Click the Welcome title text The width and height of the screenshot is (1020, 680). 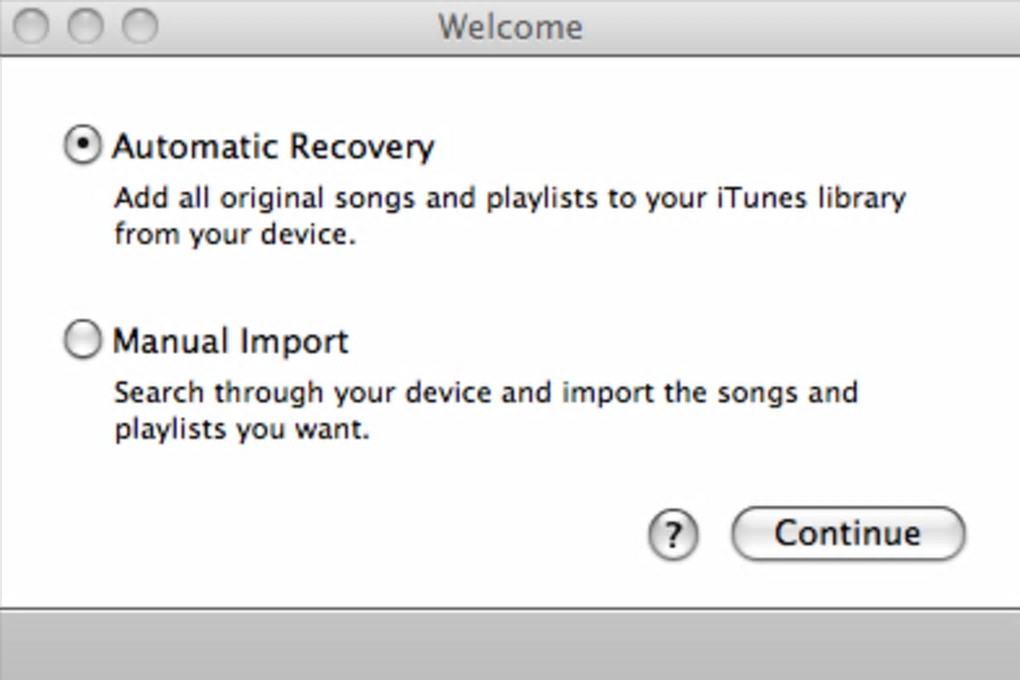[510, 27]
